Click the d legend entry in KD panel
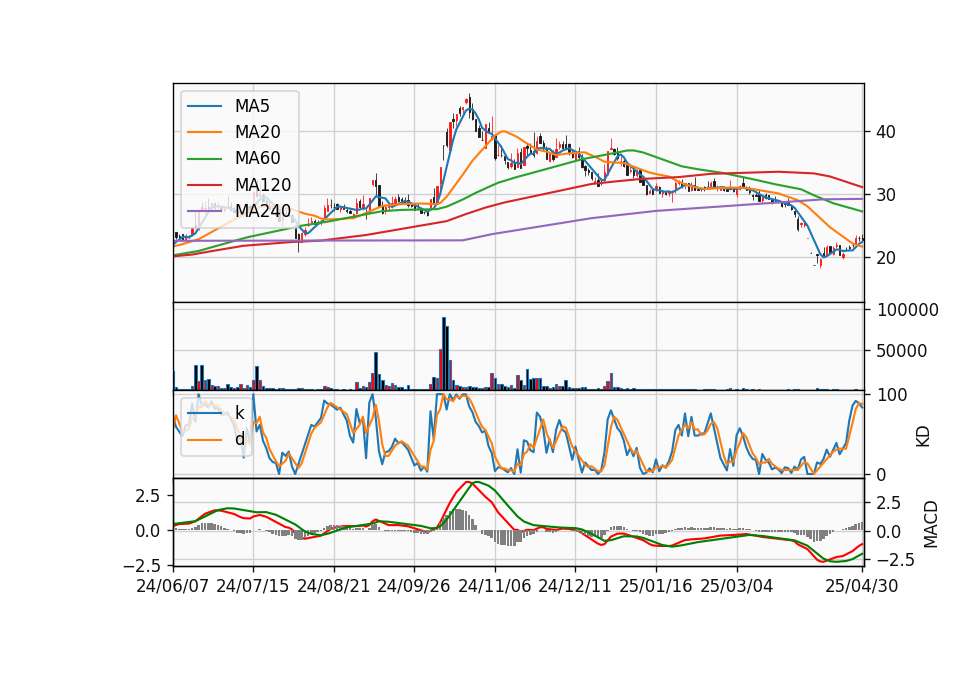 click(x=239, y=439)
